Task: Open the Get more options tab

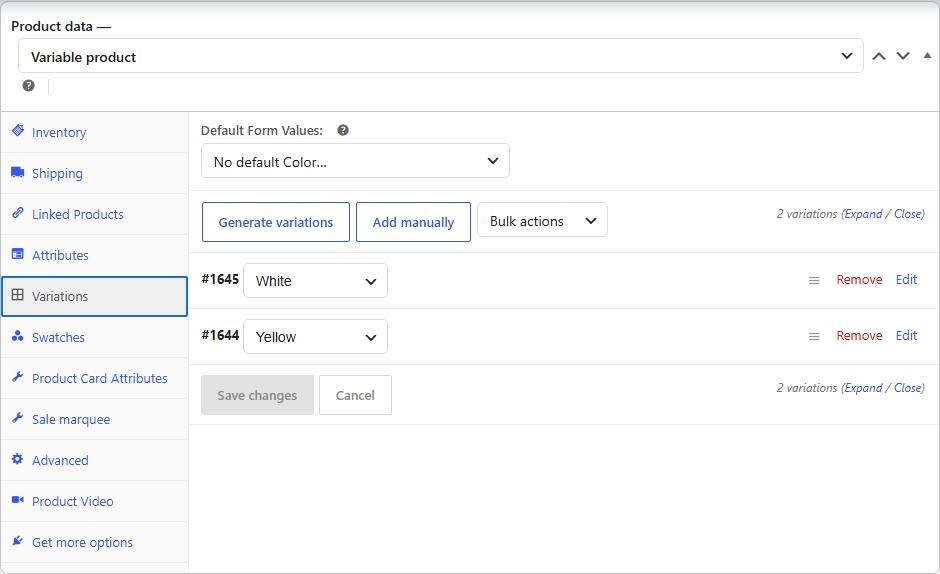Action: [x=95, y=542]
